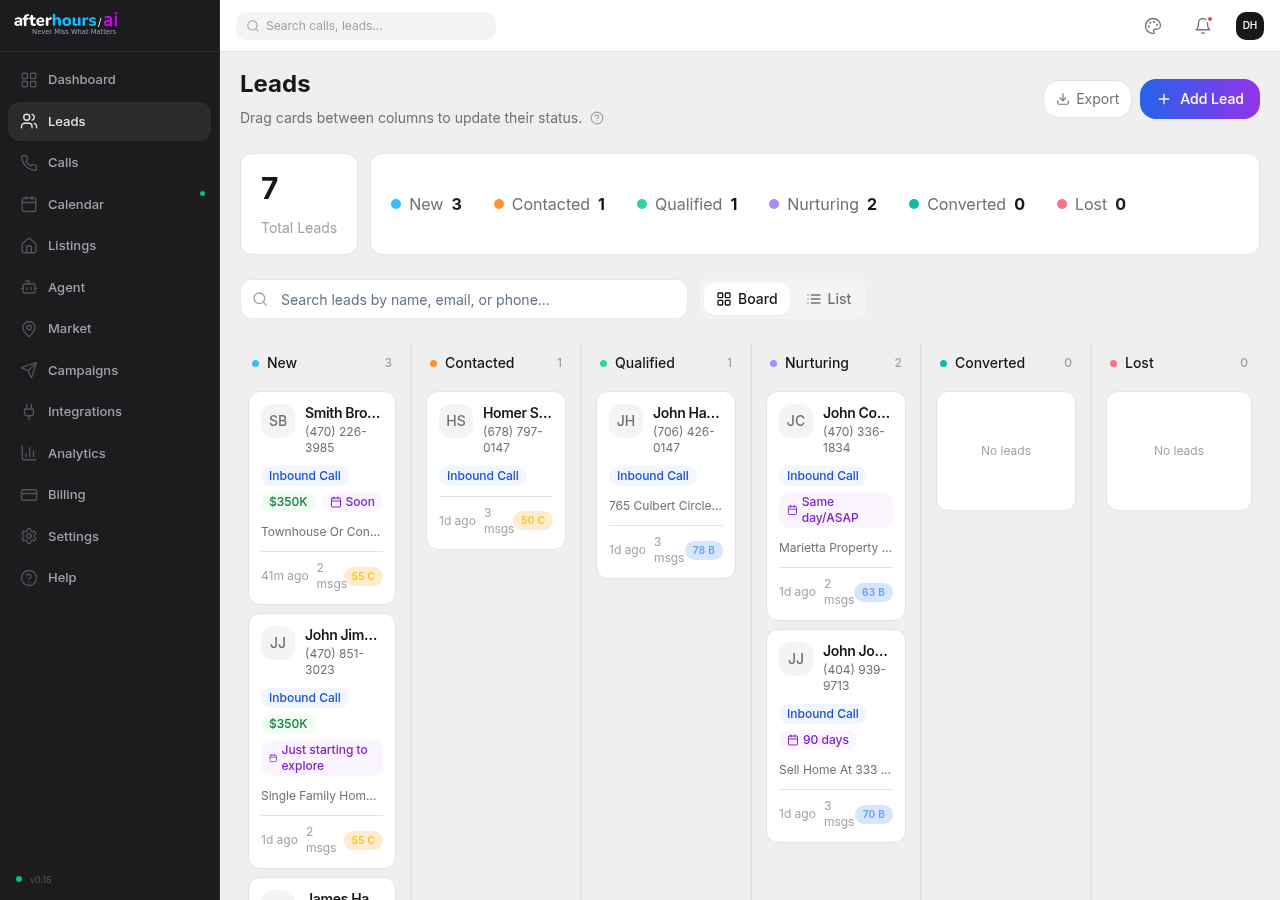Click the Export button

[x=1087, y=99]
